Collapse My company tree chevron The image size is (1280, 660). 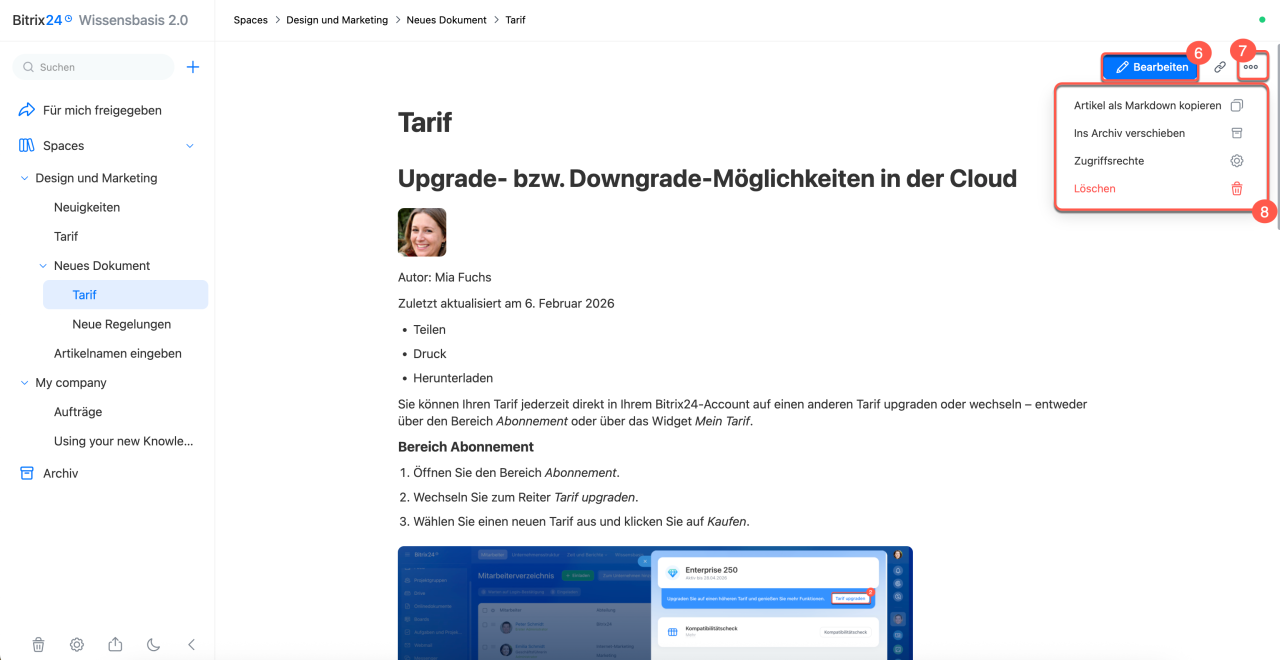pos(25,383)
